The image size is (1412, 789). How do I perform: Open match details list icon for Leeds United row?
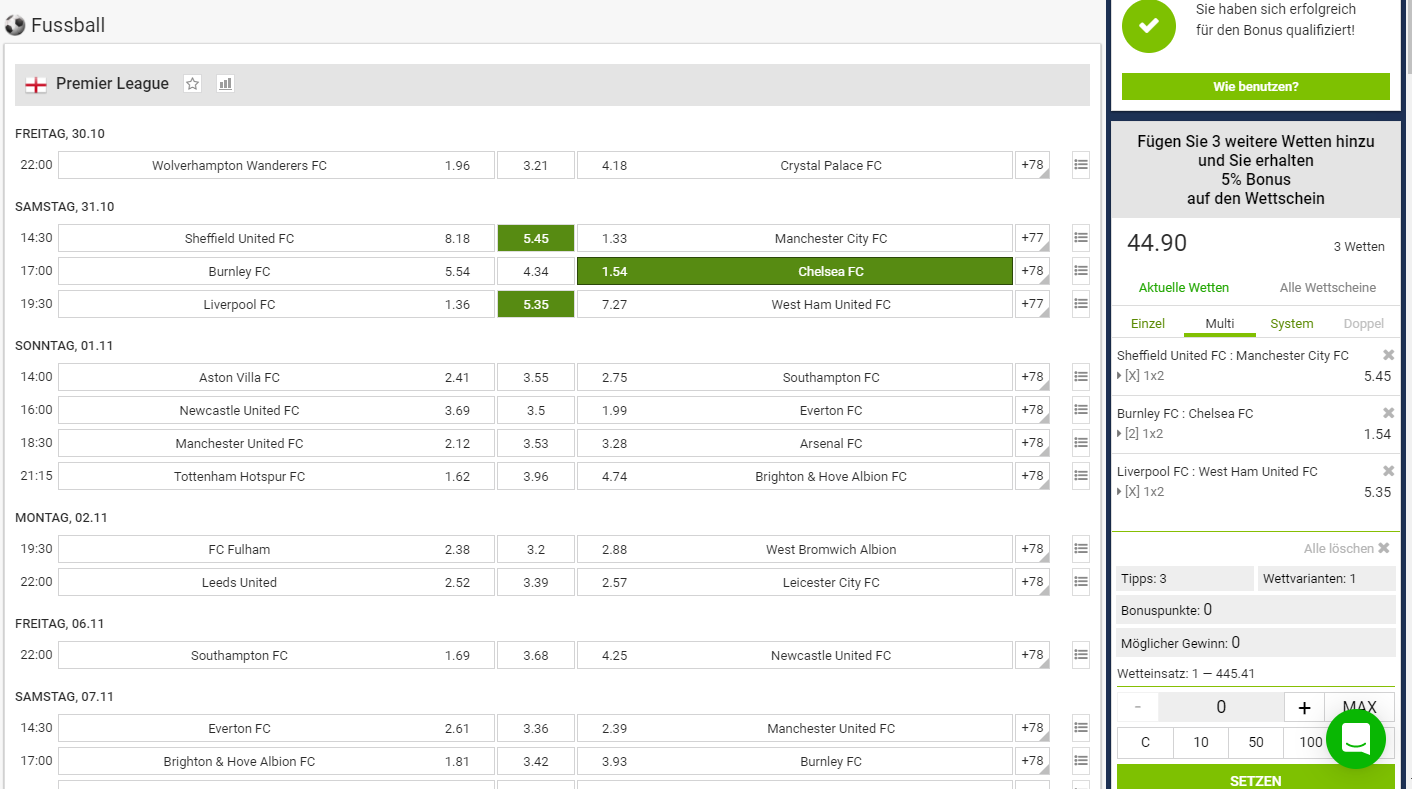1081,582
